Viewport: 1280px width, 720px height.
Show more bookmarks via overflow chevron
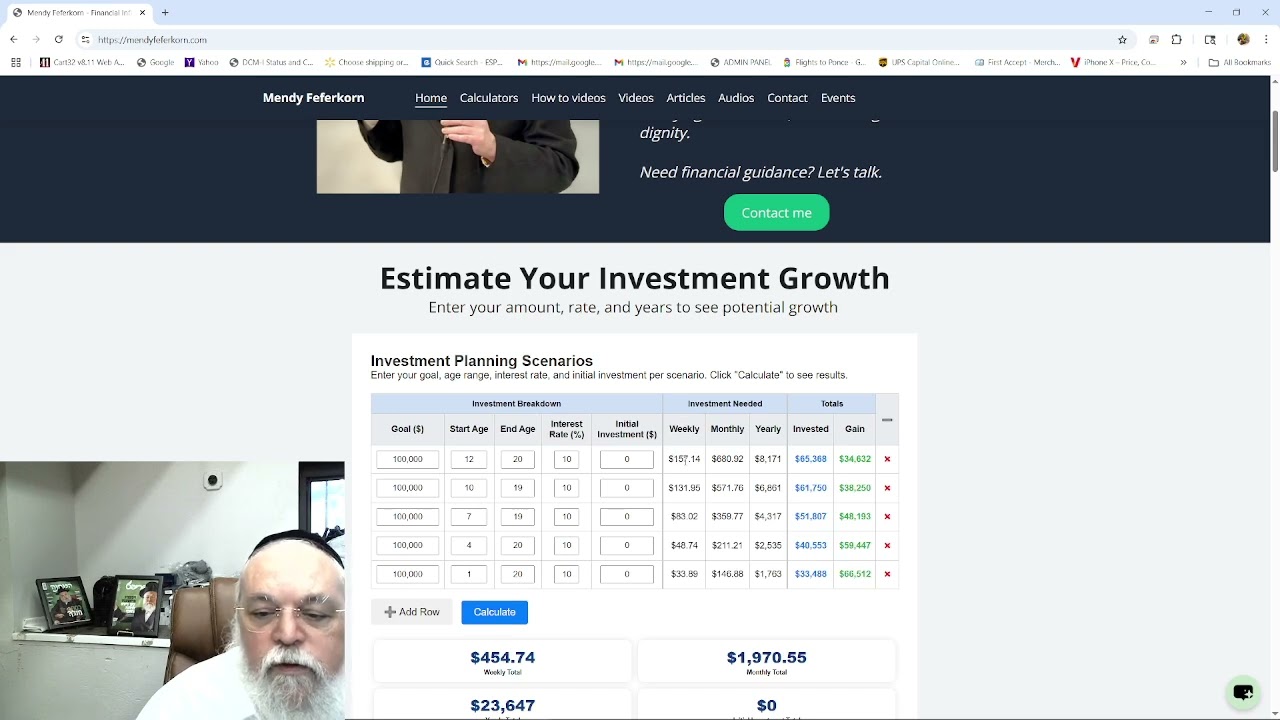(1183, 62)
